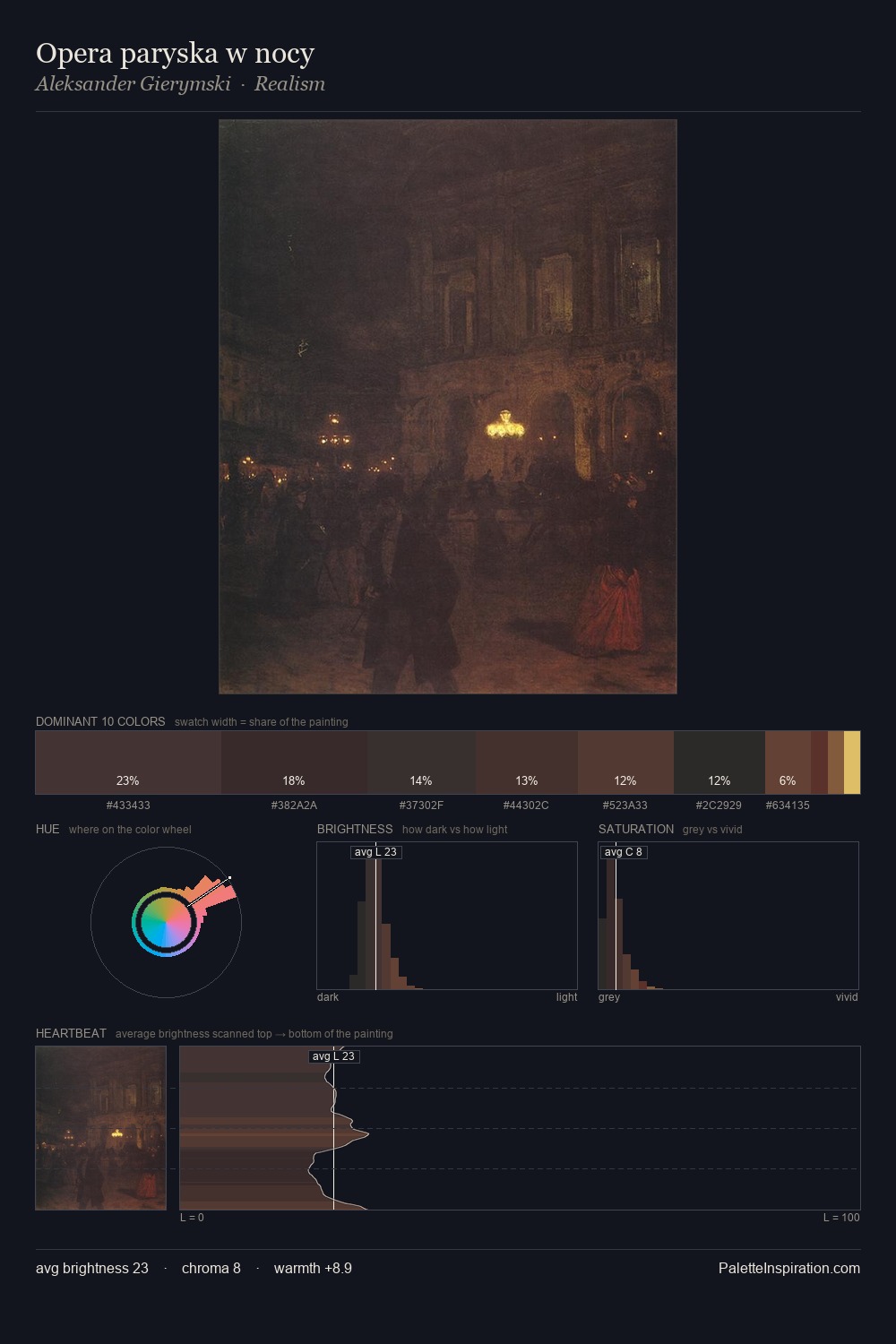Click the 'L = 0' axis label
The height and width of the screenshot is (1344, 896).
coord(192,1218)
